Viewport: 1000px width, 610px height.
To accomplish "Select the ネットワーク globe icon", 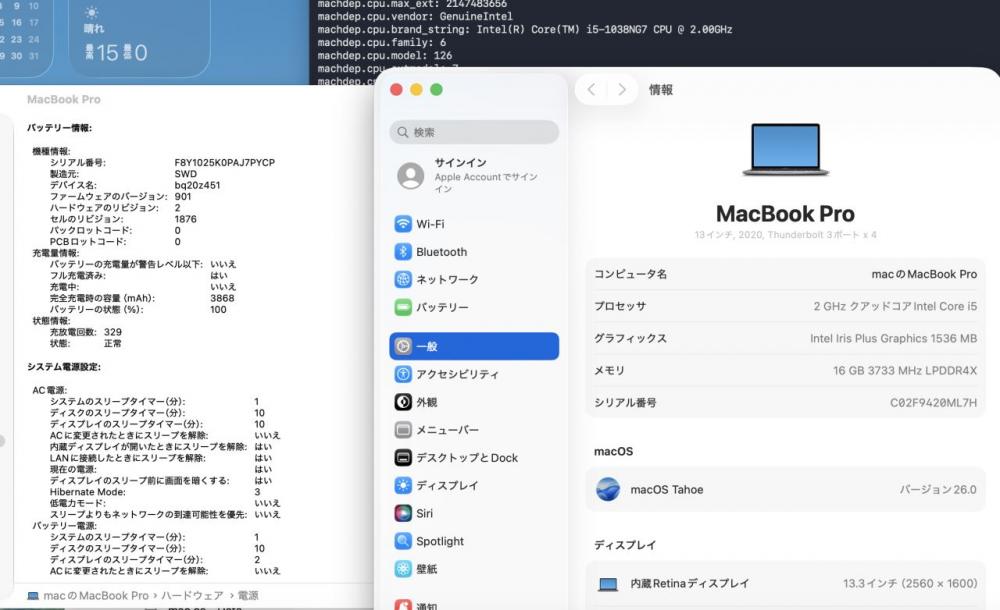I will pos(403,280).
